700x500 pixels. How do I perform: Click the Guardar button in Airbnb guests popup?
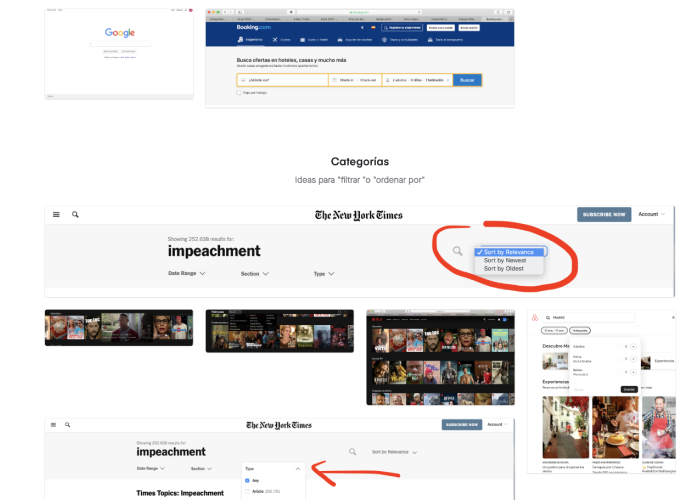(629, 390)
